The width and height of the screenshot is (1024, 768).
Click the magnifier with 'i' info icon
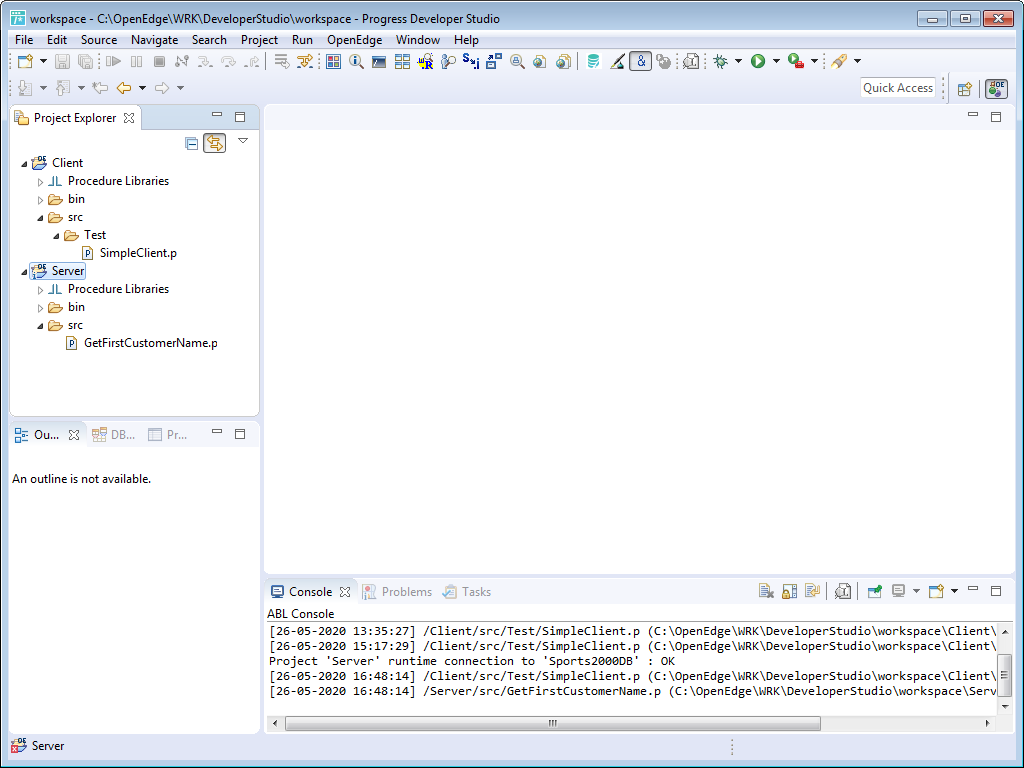[356, 61]
